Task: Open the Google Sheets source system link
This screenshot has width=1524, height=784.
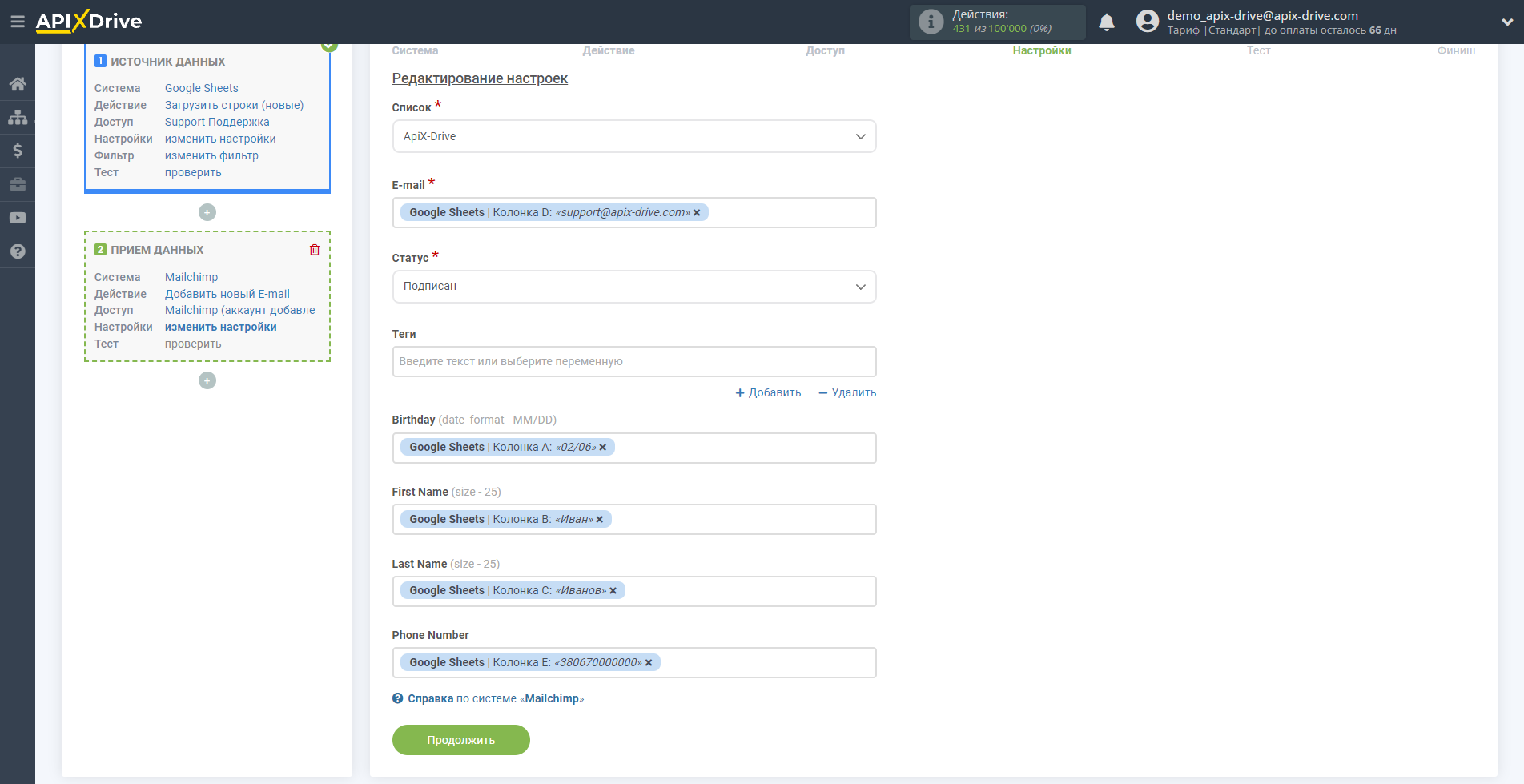Action: coord(202,88)
